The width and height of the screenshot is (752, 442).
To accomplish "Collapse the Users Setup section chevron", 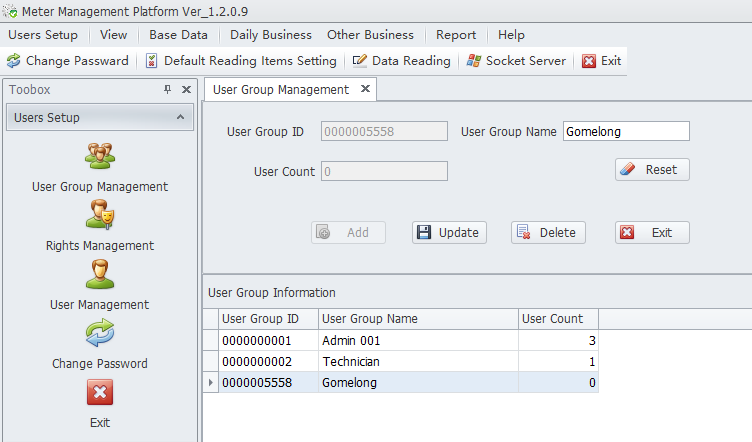I will [x=180, y=117].
